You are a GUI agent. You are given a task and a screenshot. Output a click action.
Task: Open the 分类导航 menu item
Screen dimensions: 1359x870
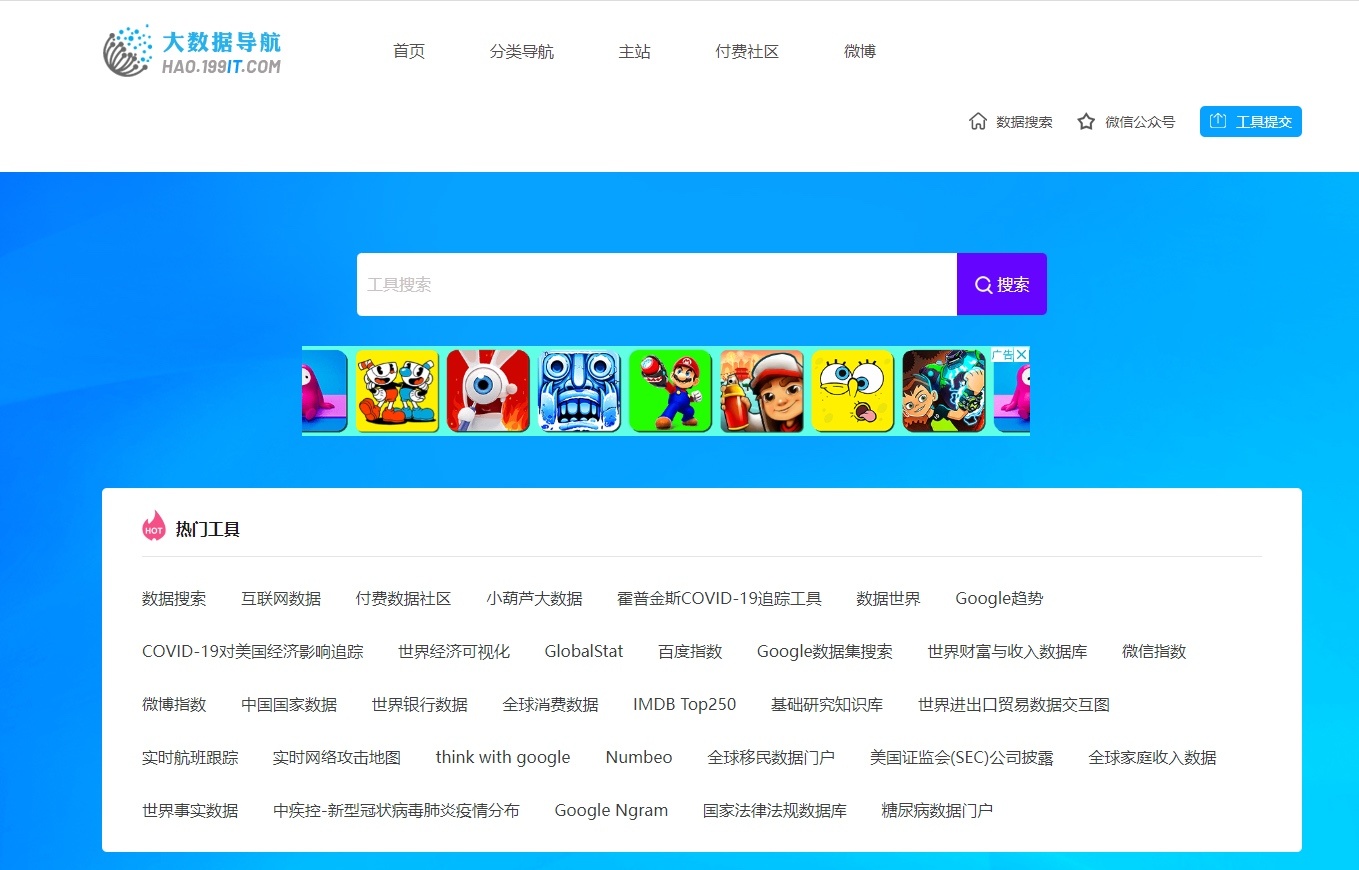click(521, 51)
